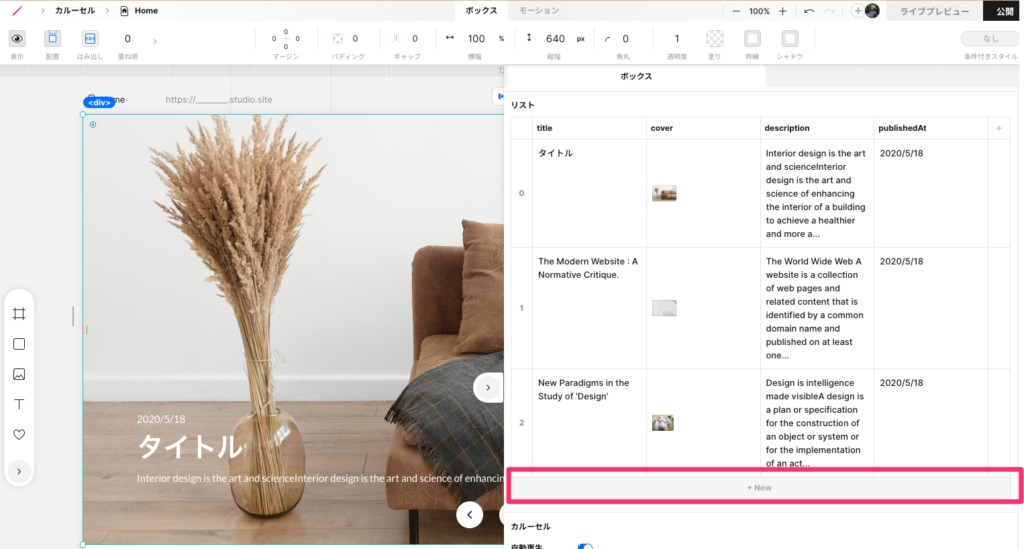Add a collaborator with plus icon
Screen dimensions: 1024x549
click(x=857, y=11)
